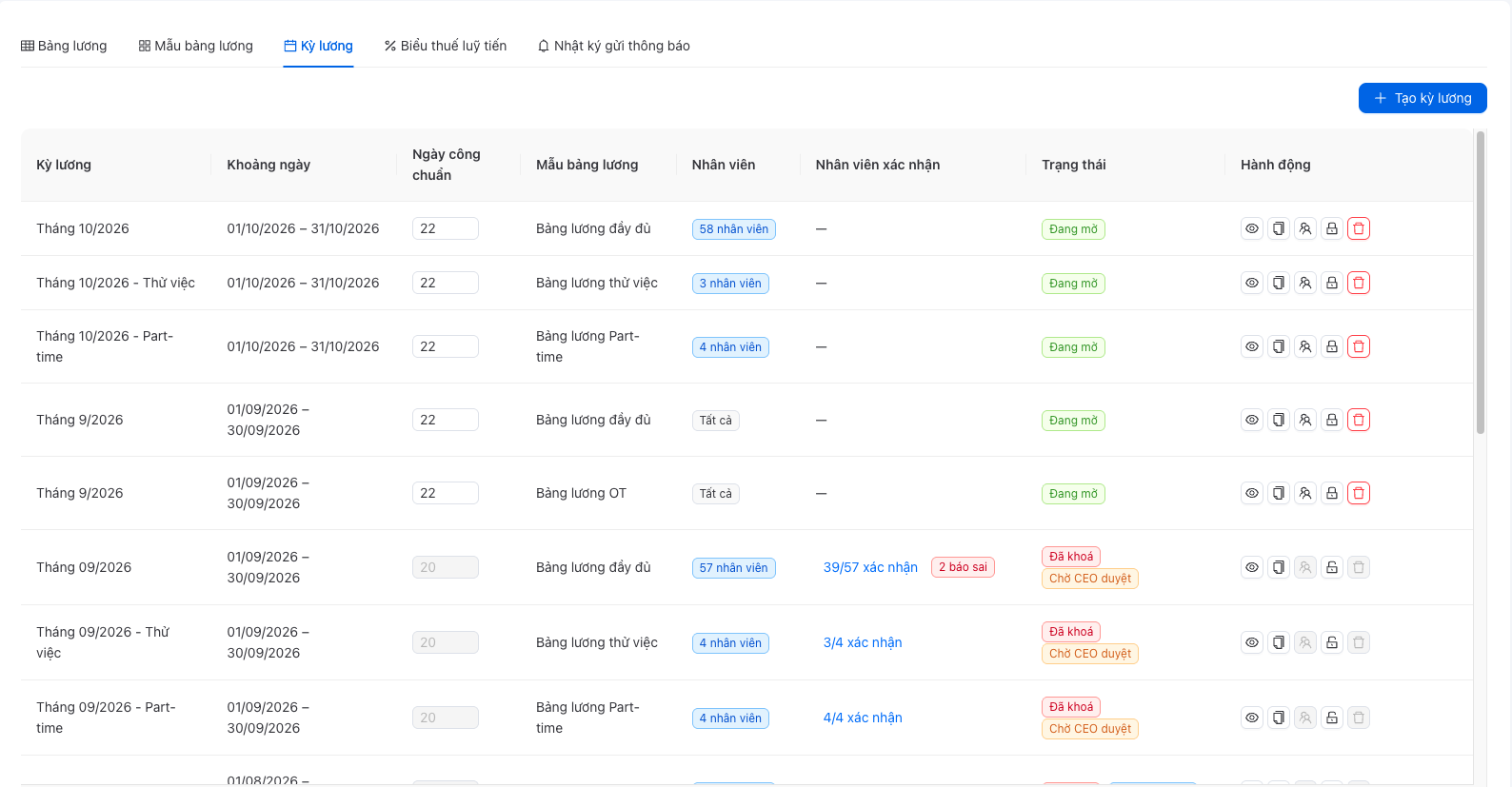Screen dimensions: 1512x787
Task: Lock the Tháng 10/2026 - Thử việc period
Action: coord(1332,283)
